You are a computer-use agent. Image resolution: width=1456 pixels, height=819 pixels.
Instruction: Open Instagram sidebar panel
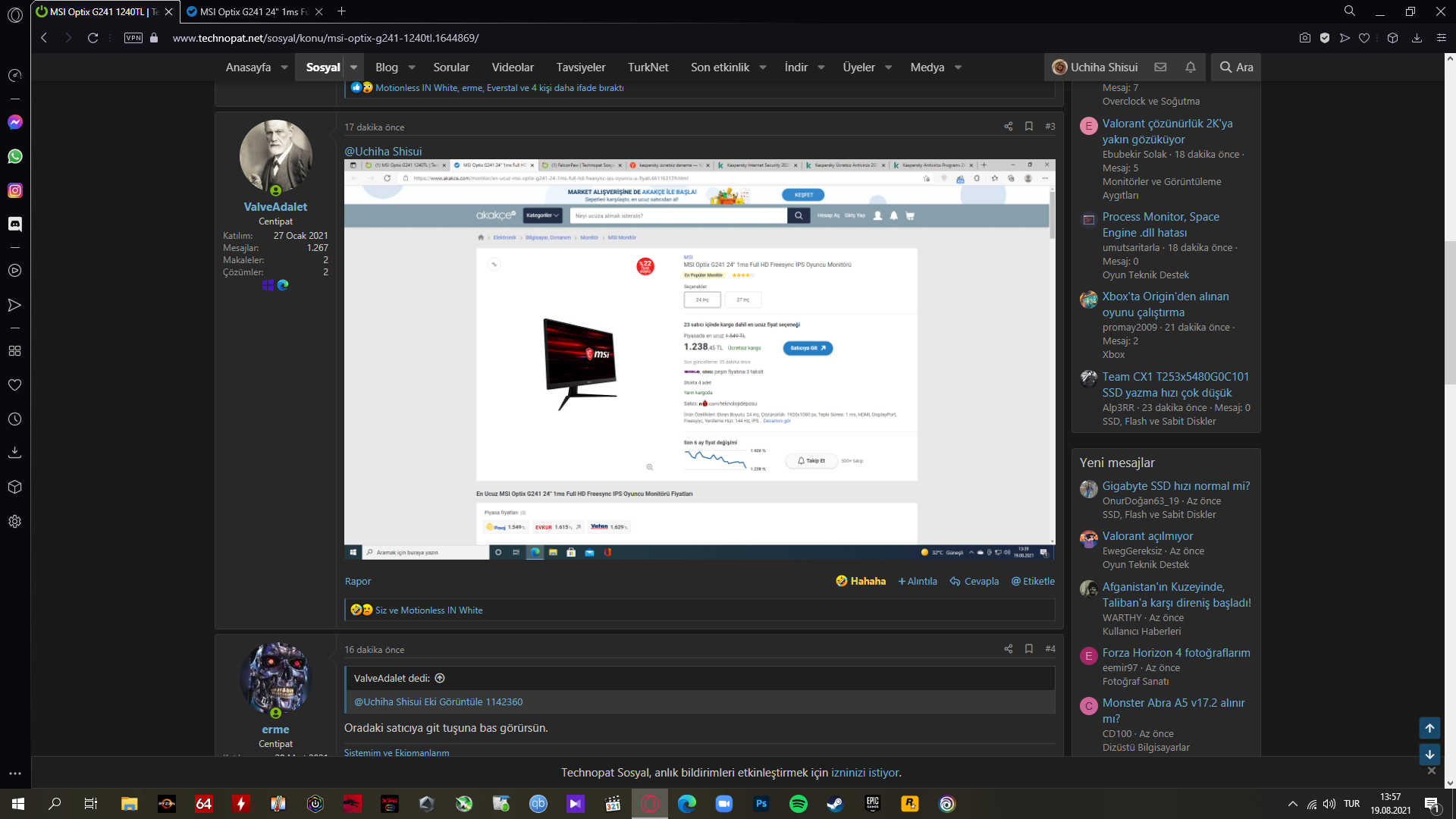(14, 190)
